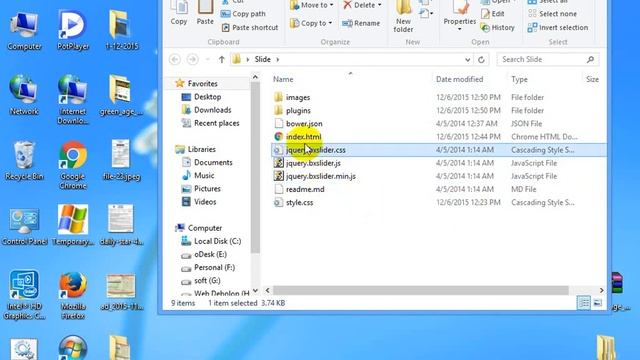Select the style.css file

[x=299, y=202]
